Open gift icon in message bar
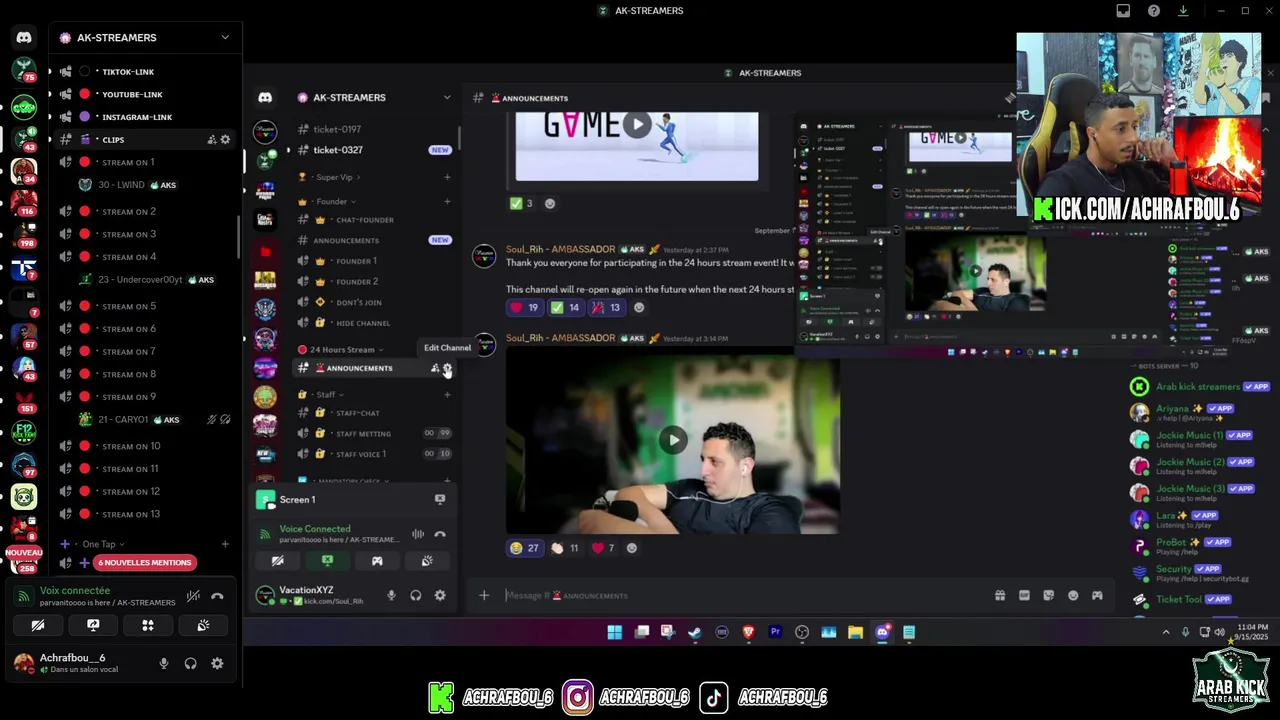This screenshot has width=1280, height=720. (1000, 595)
